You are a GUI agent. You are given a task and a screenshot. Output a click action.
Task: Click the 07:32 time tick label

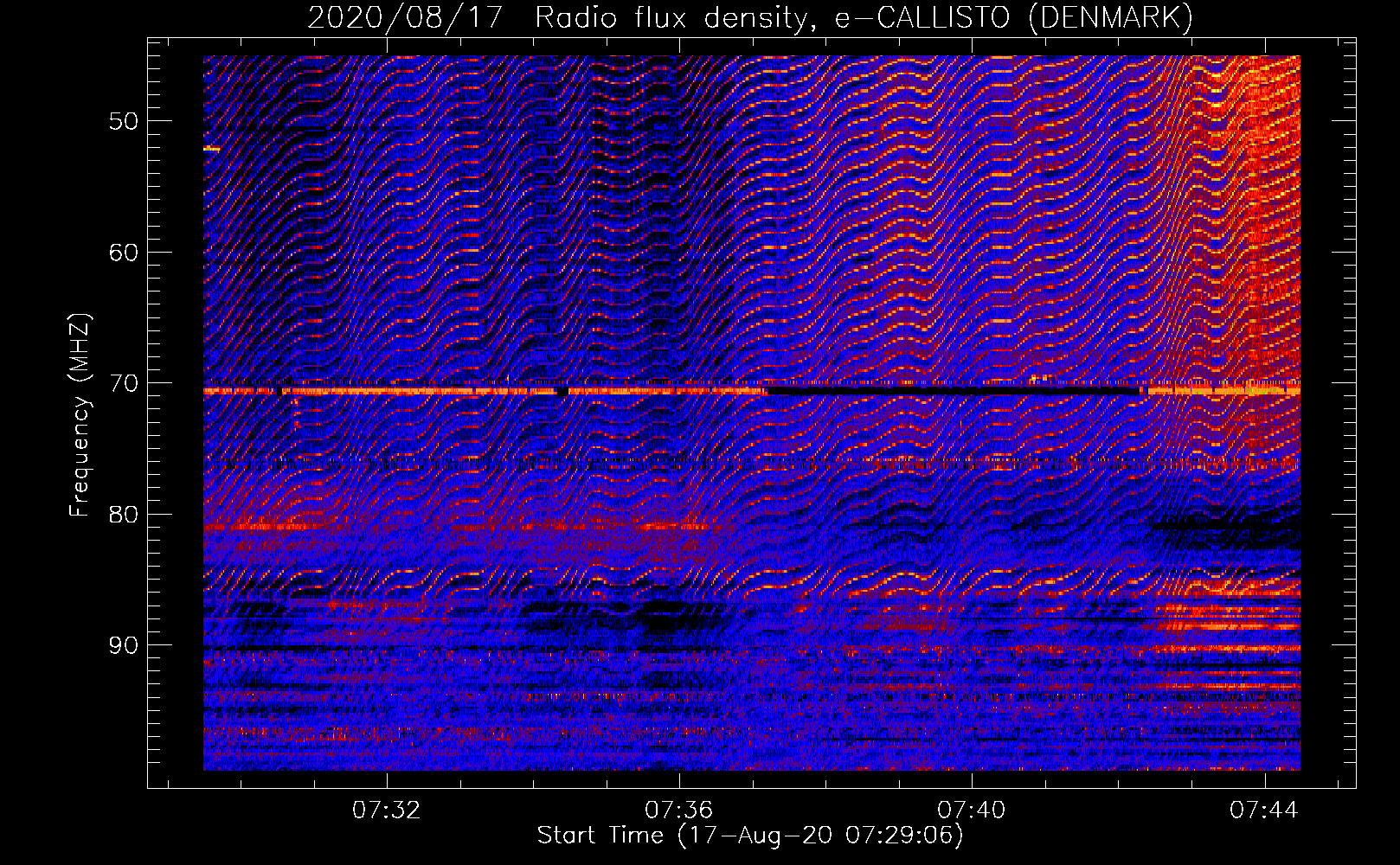pyautogui.click(x=386, y=811)
